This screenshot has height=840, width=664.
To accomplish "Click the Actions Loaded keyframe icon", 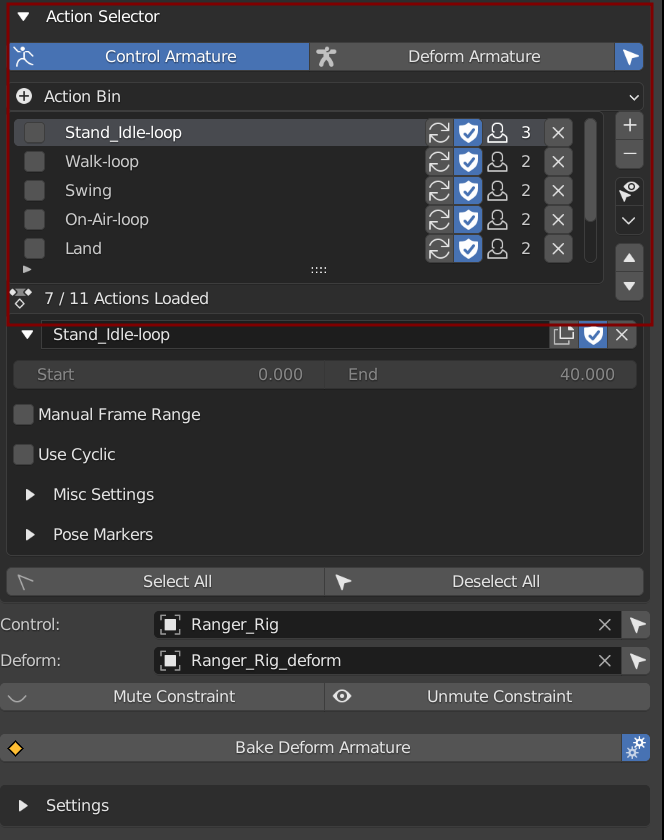I will tap(20, 298).
